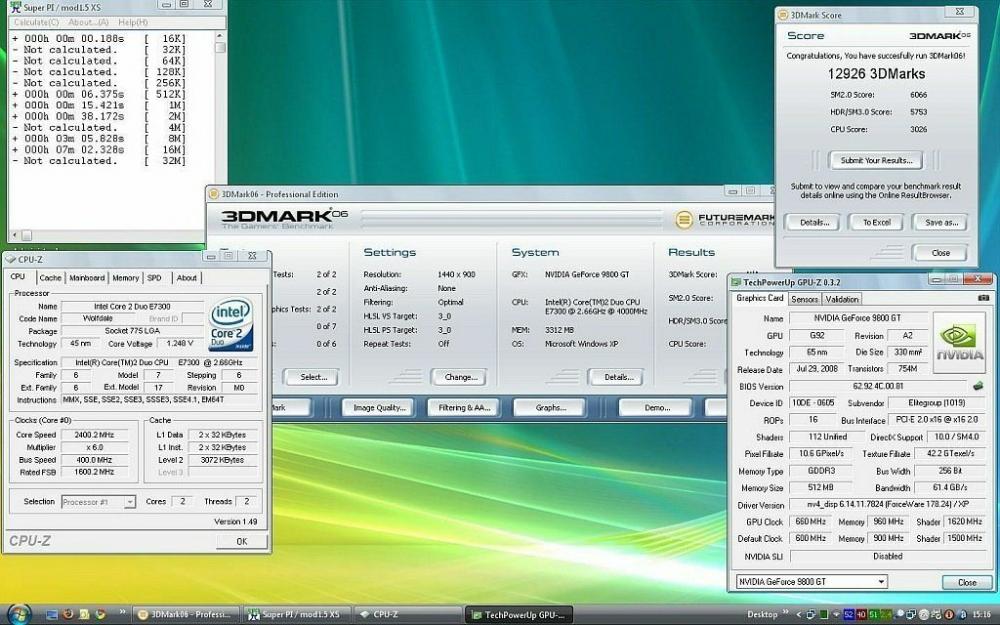
Task: Open the About menu in Super PI
Action: tap(88, 21)
